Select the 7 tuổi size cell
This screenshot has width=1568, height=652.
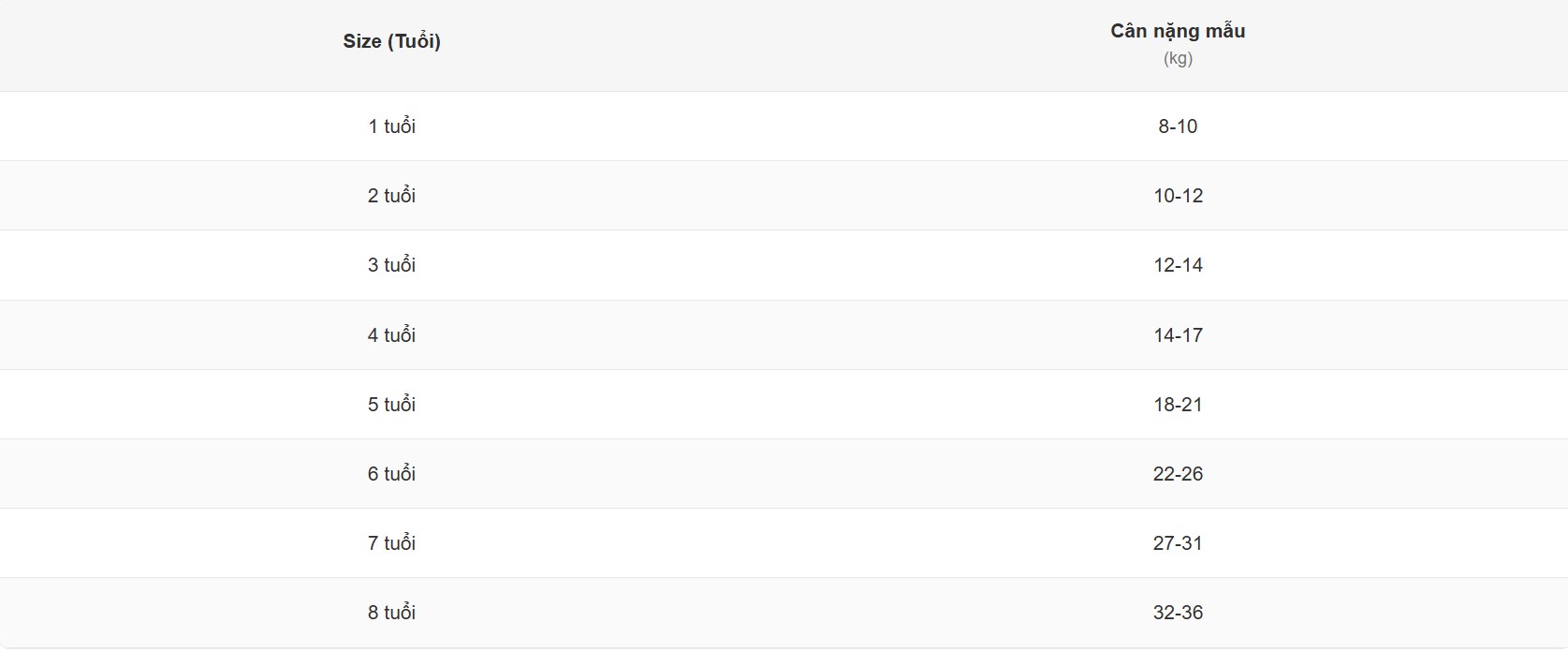(x=391, y=543)
